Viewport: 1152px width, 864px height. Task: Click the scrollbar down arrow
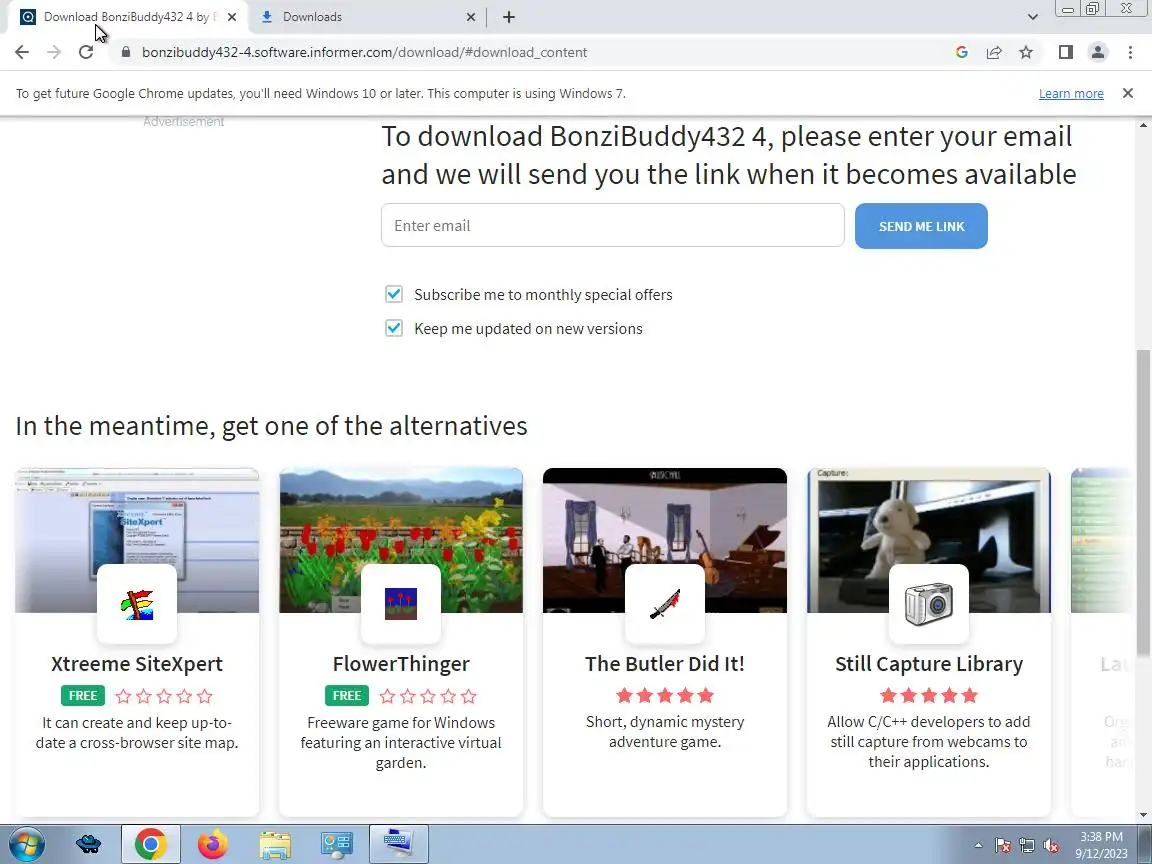1143,815
